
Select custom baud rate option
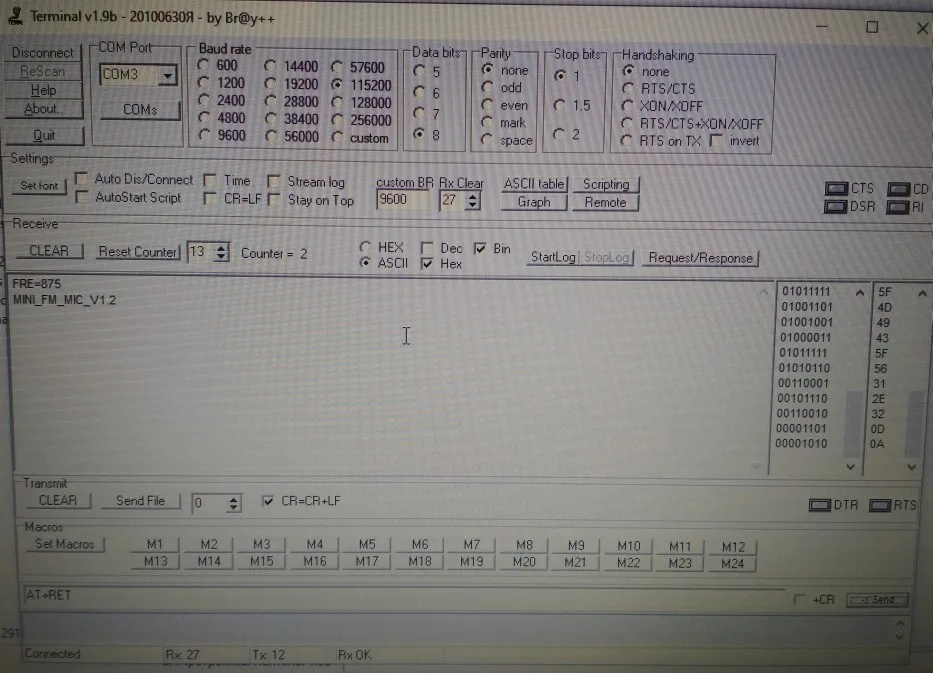[x=337, y=138]
